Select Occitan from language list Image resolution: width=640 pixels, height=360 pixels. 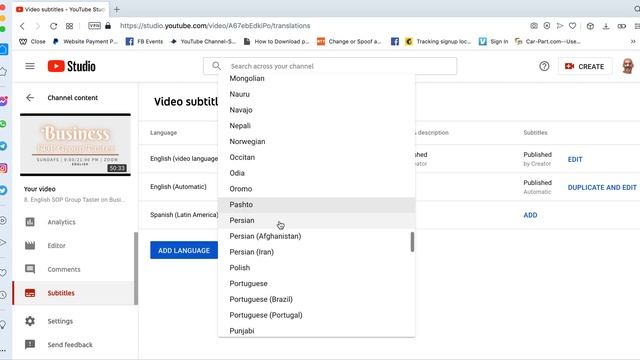tap(316, 157)
